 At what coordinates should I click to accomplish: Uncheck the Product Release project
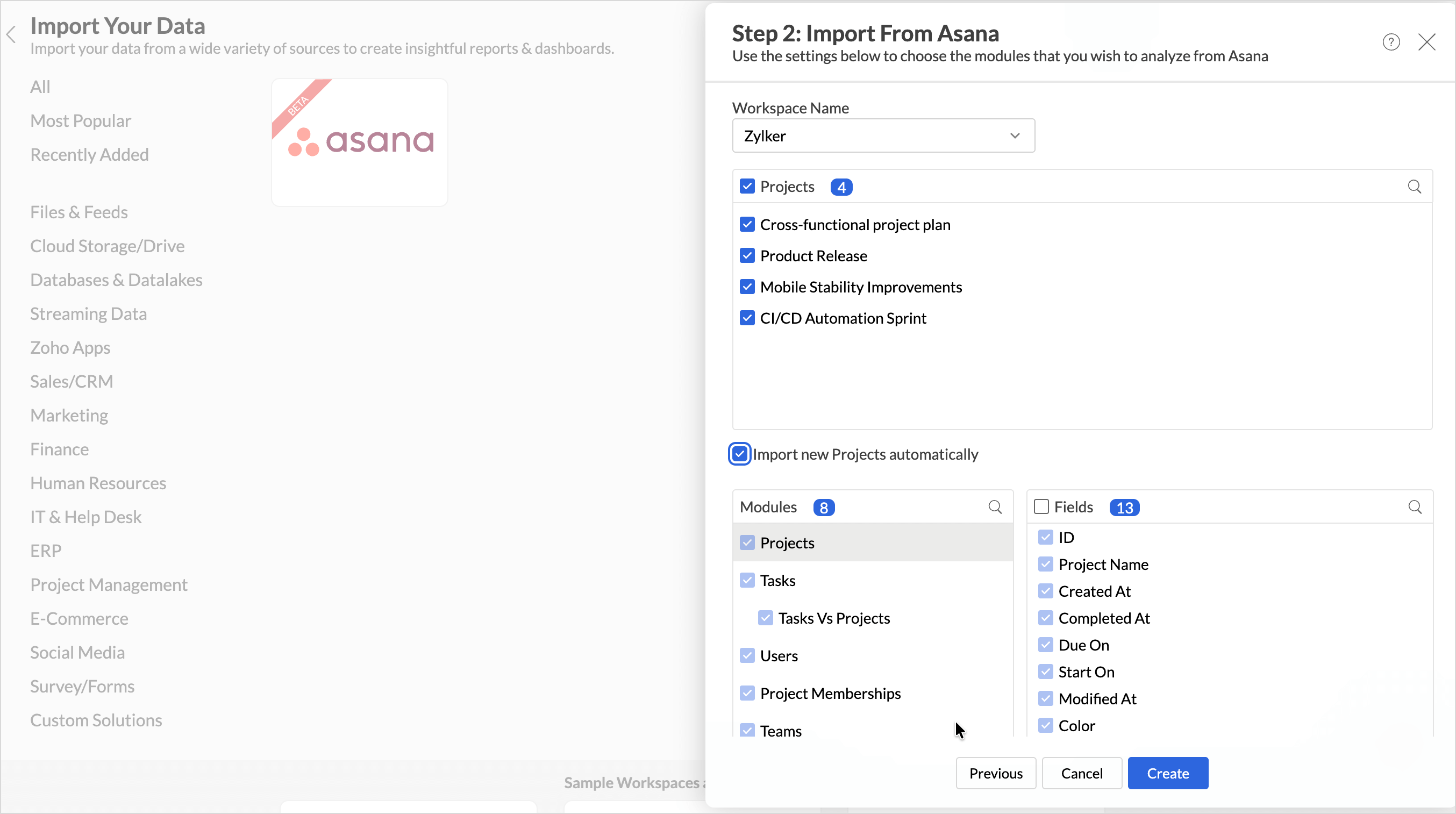point(747,255)
